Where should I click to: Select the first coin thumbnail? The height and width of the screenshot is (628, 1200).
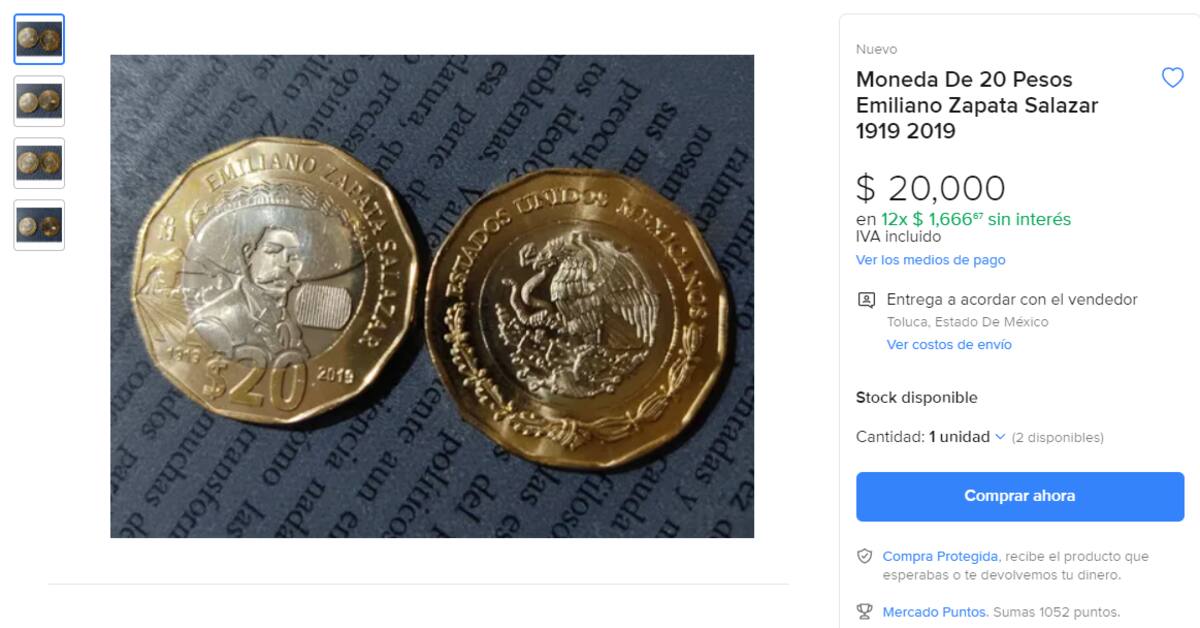39,39
